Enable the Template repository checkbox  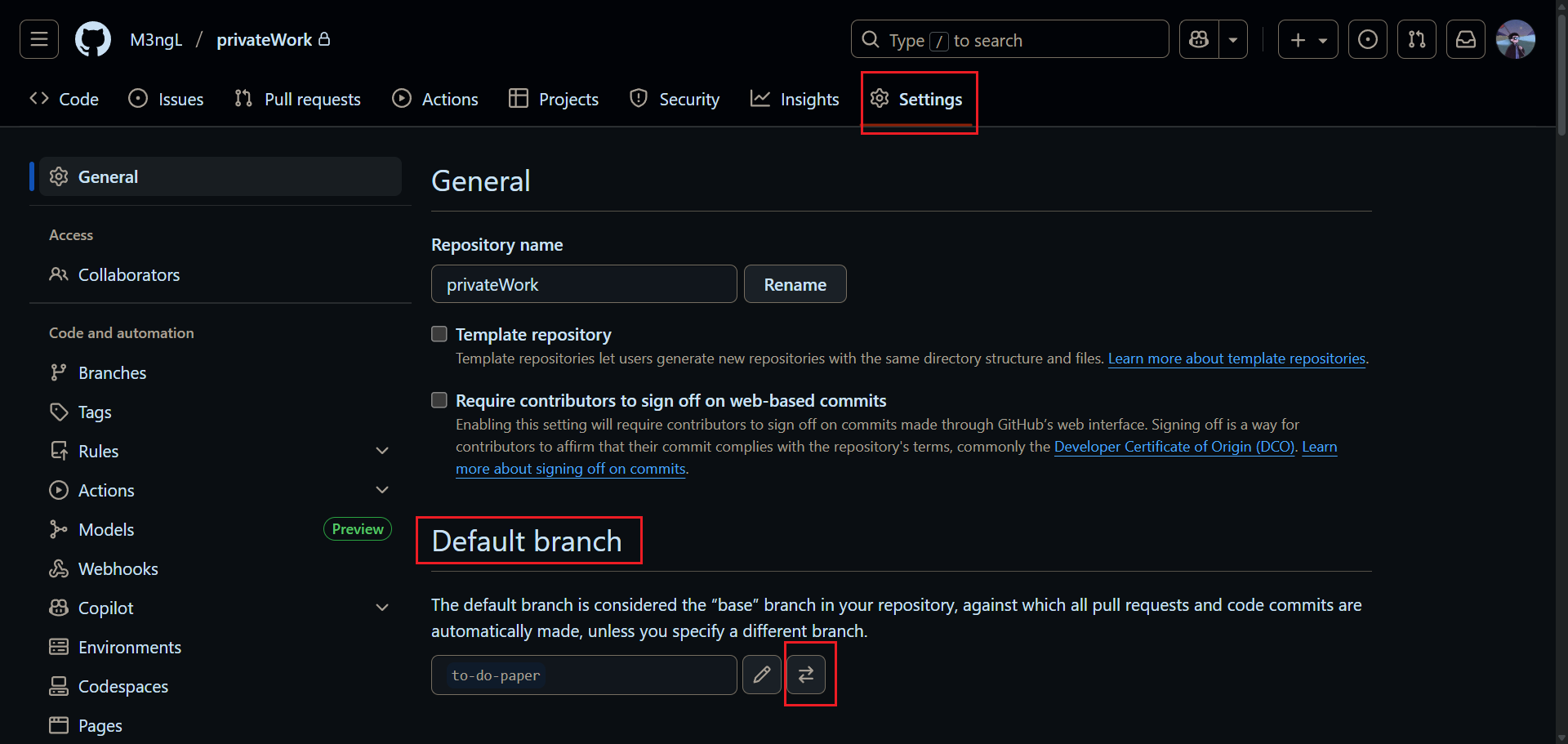coord(439,334)
